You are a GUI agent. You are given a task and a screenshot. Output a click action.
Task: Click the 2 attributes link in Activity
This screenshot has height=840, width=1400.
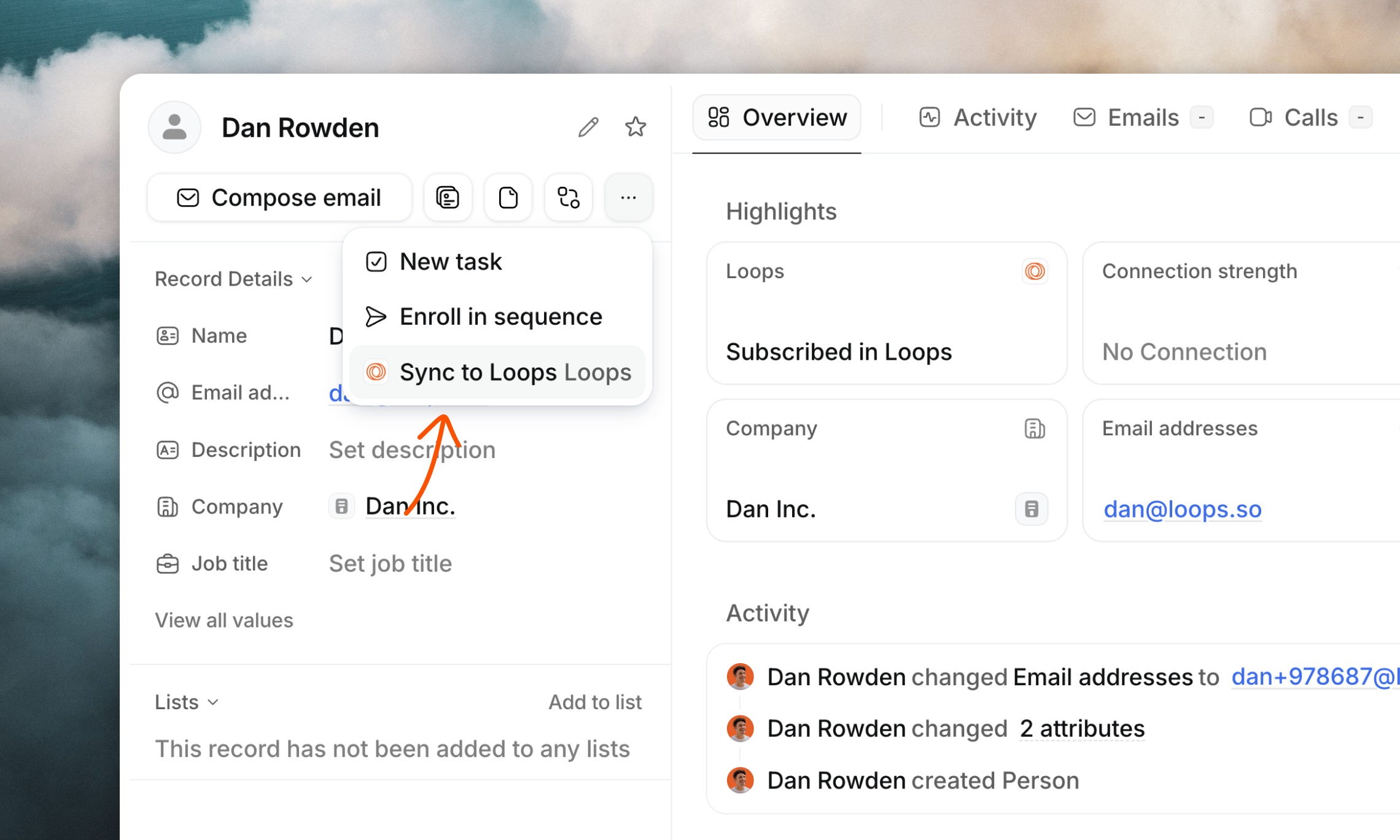(x=1082, y=729)
